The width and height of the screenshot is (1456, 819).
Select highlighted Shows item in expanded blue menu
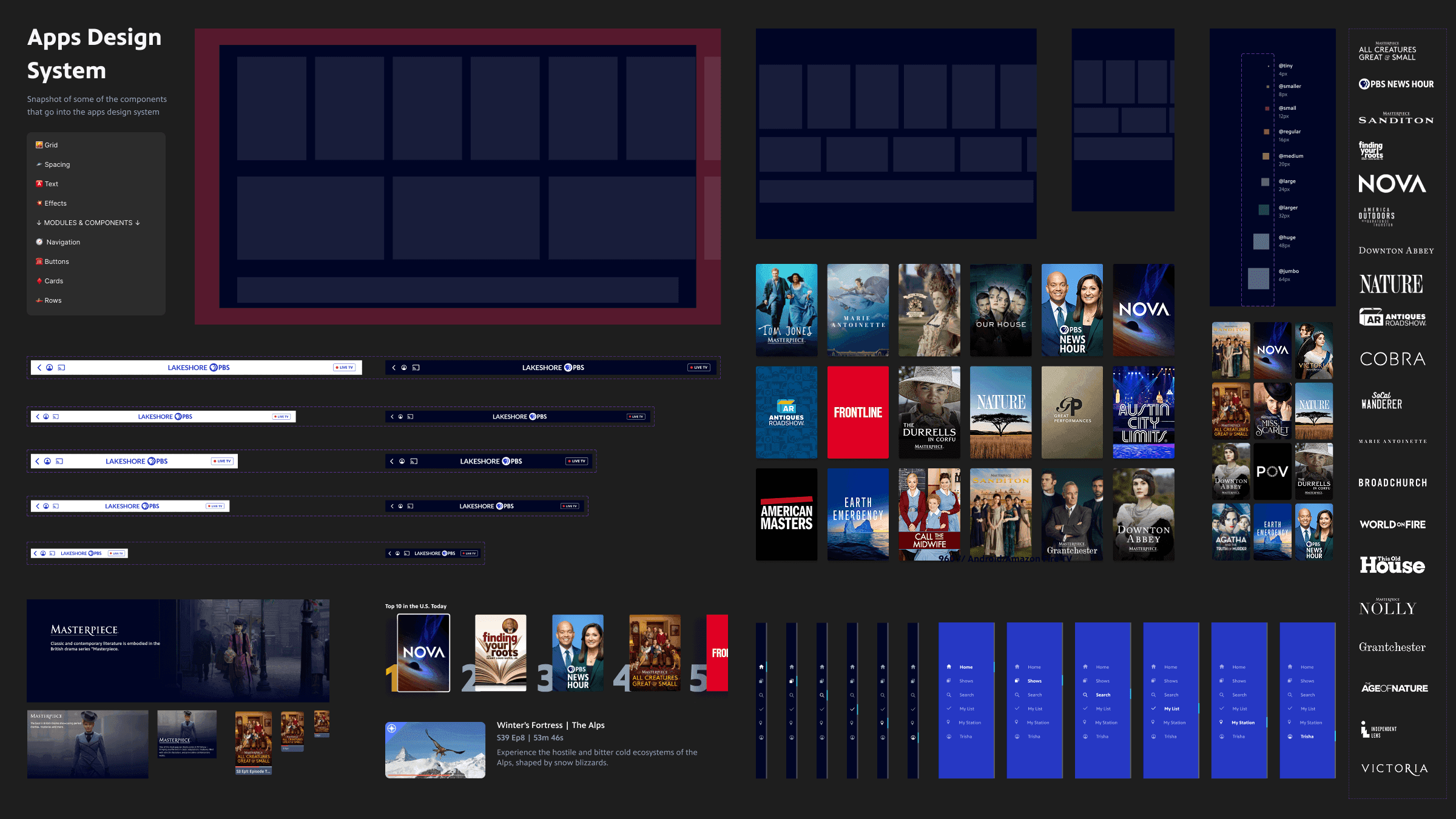[1034, 681]
